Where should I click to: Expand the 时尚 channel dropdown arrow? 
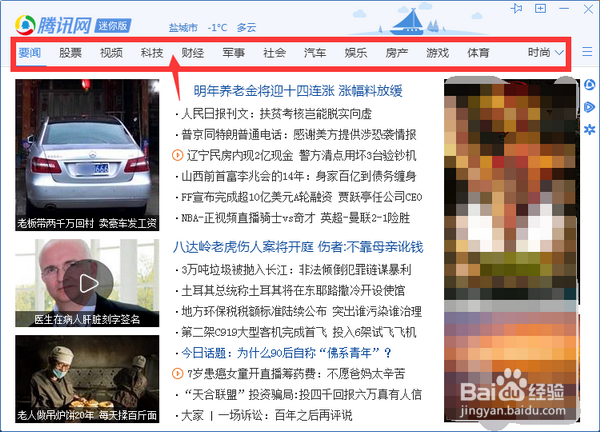tap(559, 52)
